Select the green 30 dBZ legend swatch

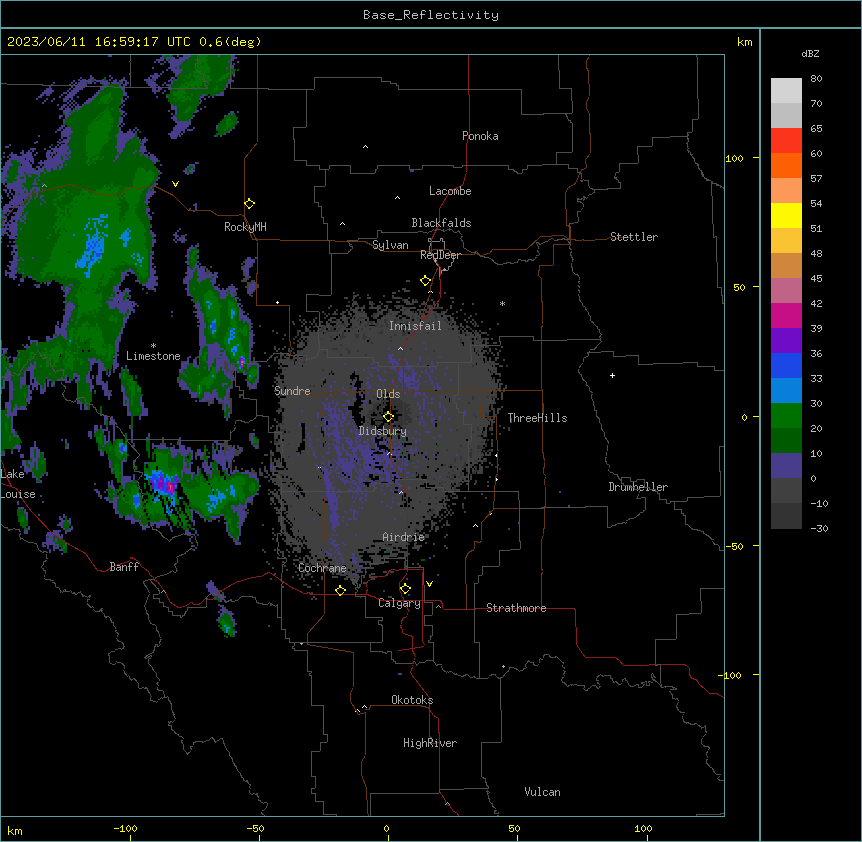click(x=786, y=416)
